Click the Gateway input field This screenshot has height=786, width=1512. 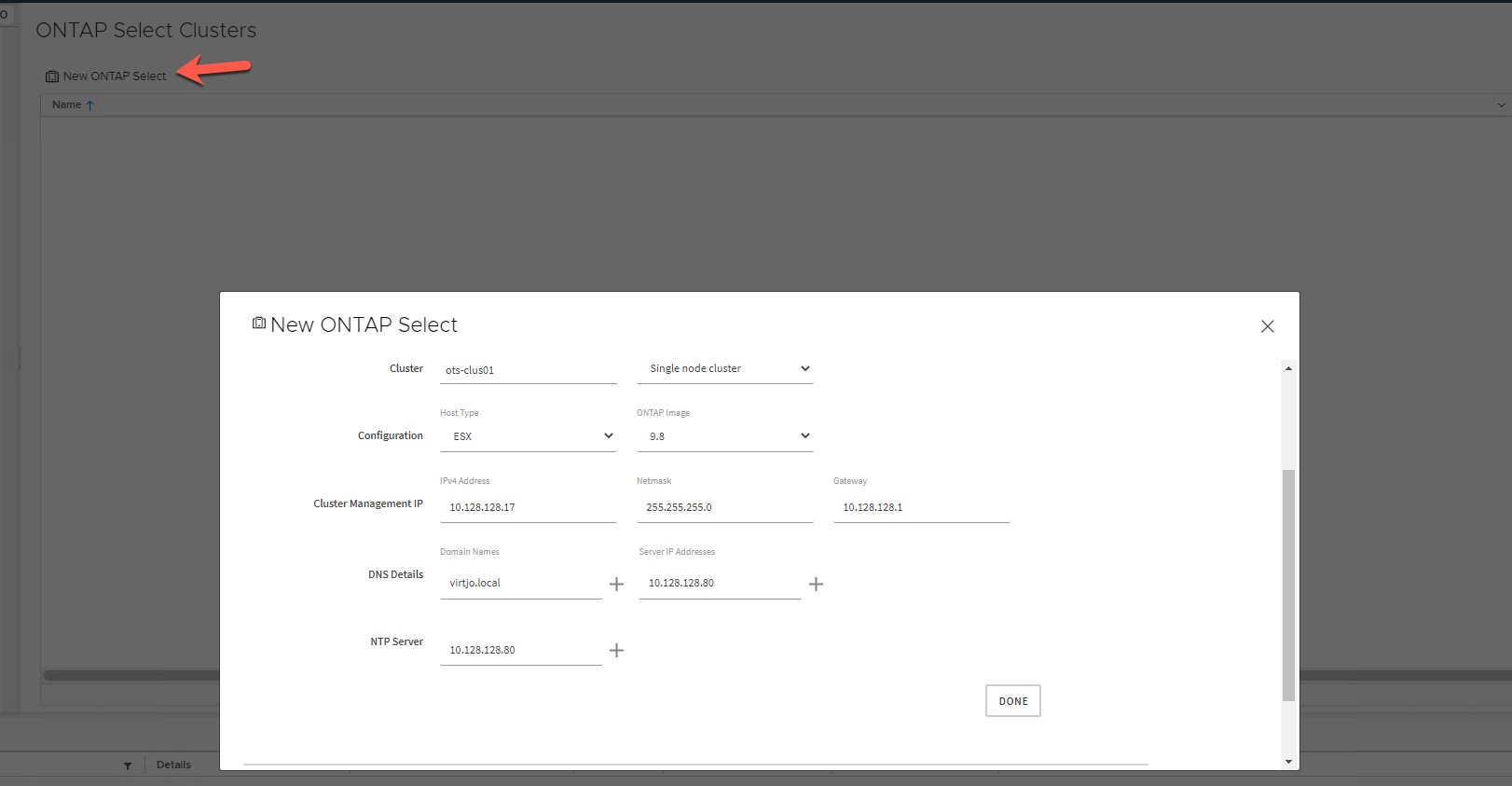[x=921, y=508]
